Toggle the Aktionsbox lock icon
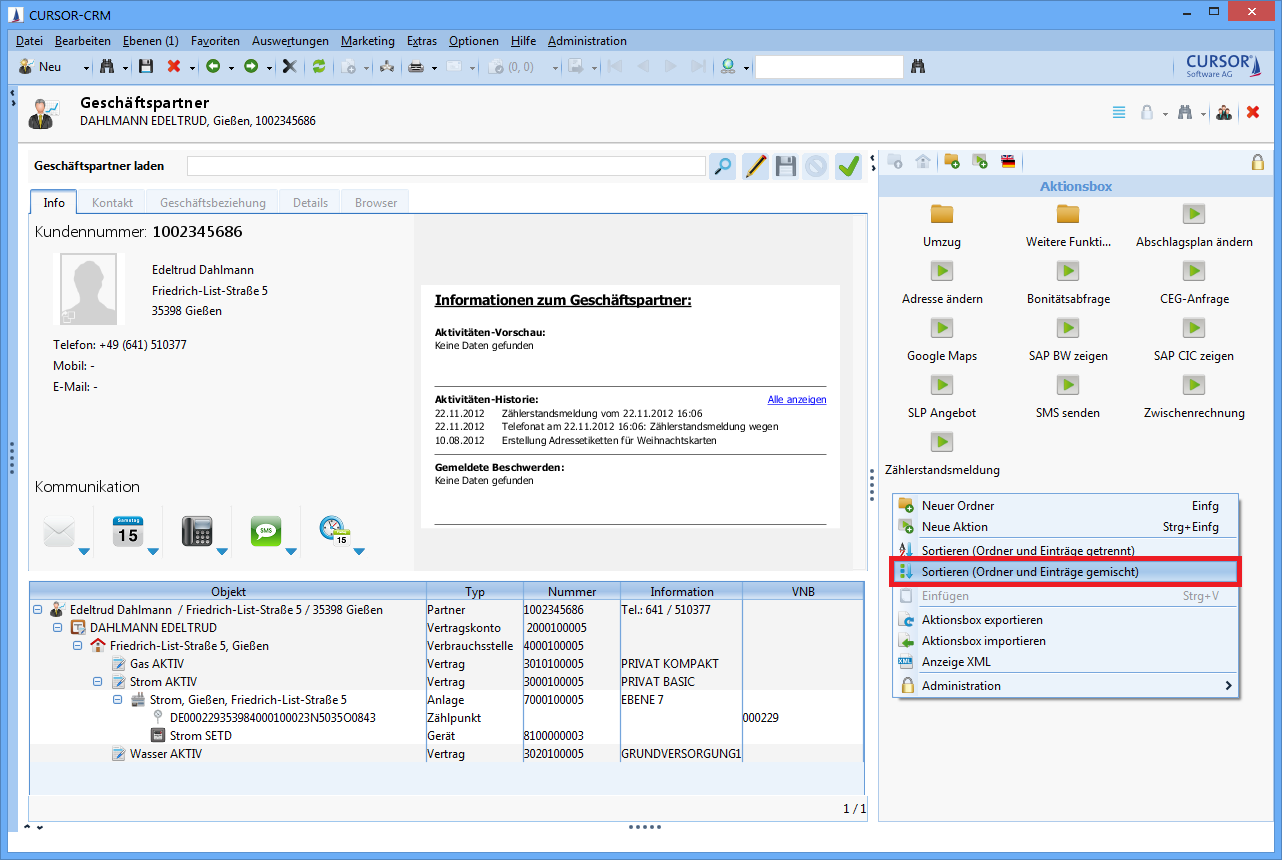Image resolution: width=1282 pixels, height=860 pixels. 1257,162
